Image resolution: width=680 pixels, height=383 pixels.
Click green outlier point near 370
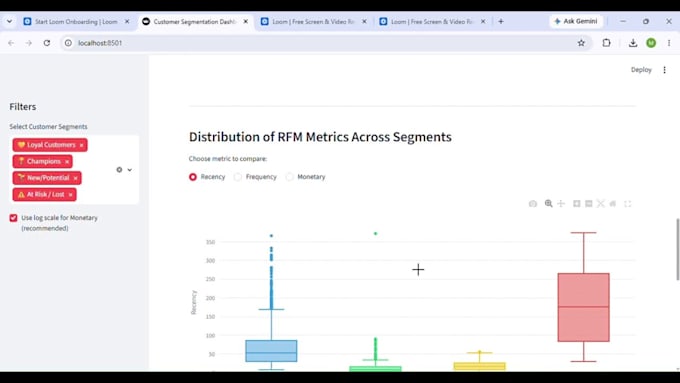[x=376, y=234]
